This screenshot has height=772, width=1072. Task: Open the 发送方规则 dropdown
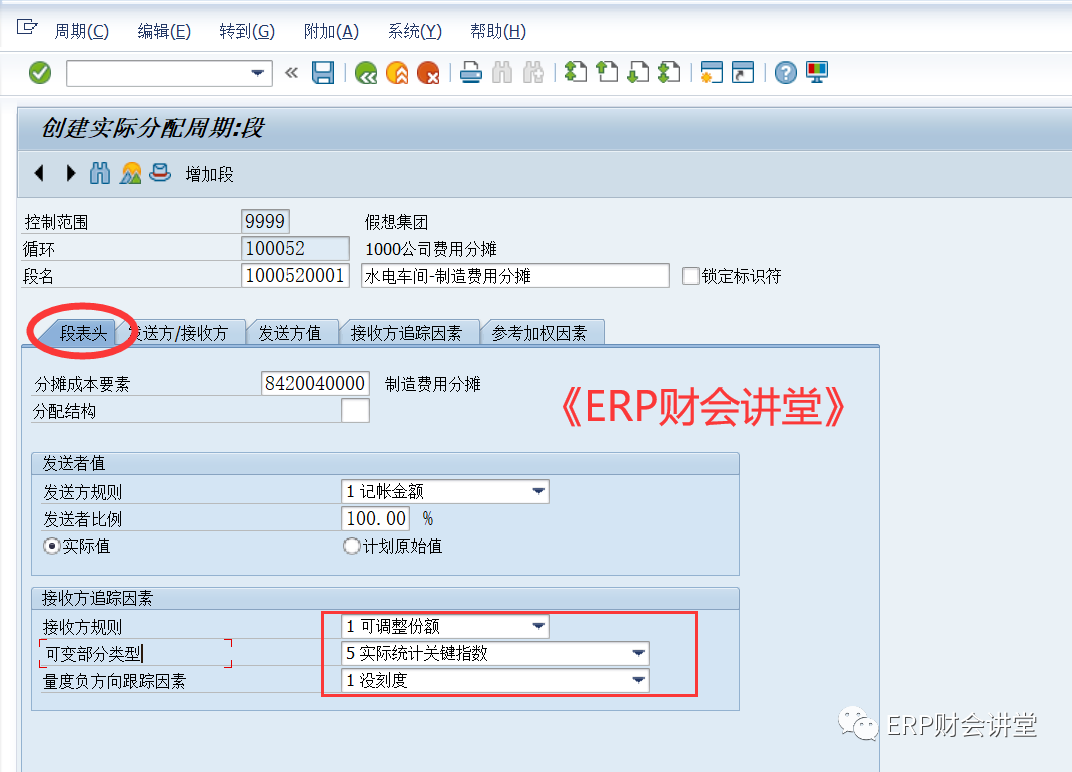539,491
